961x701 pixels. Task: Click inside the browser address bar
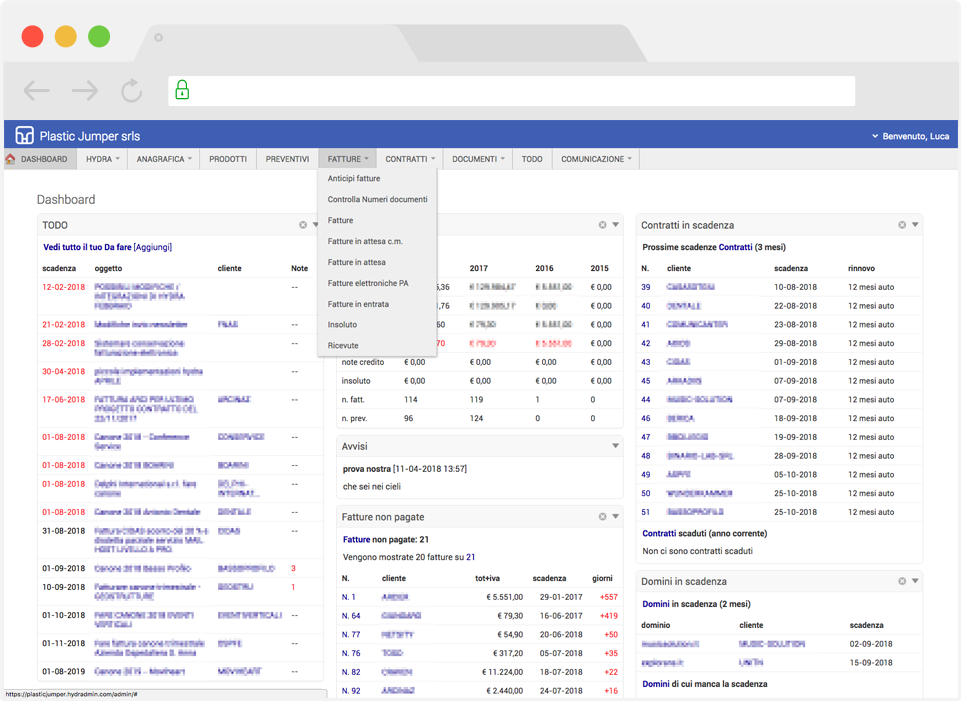coord(500,90)
